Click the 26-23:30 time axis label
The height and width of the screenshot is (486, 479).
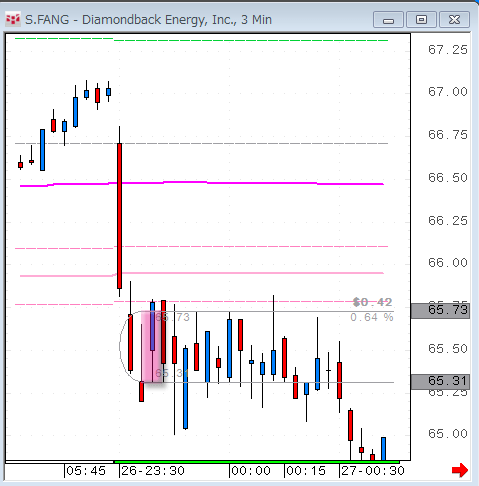pyautogui.click(x=153, y=471)
